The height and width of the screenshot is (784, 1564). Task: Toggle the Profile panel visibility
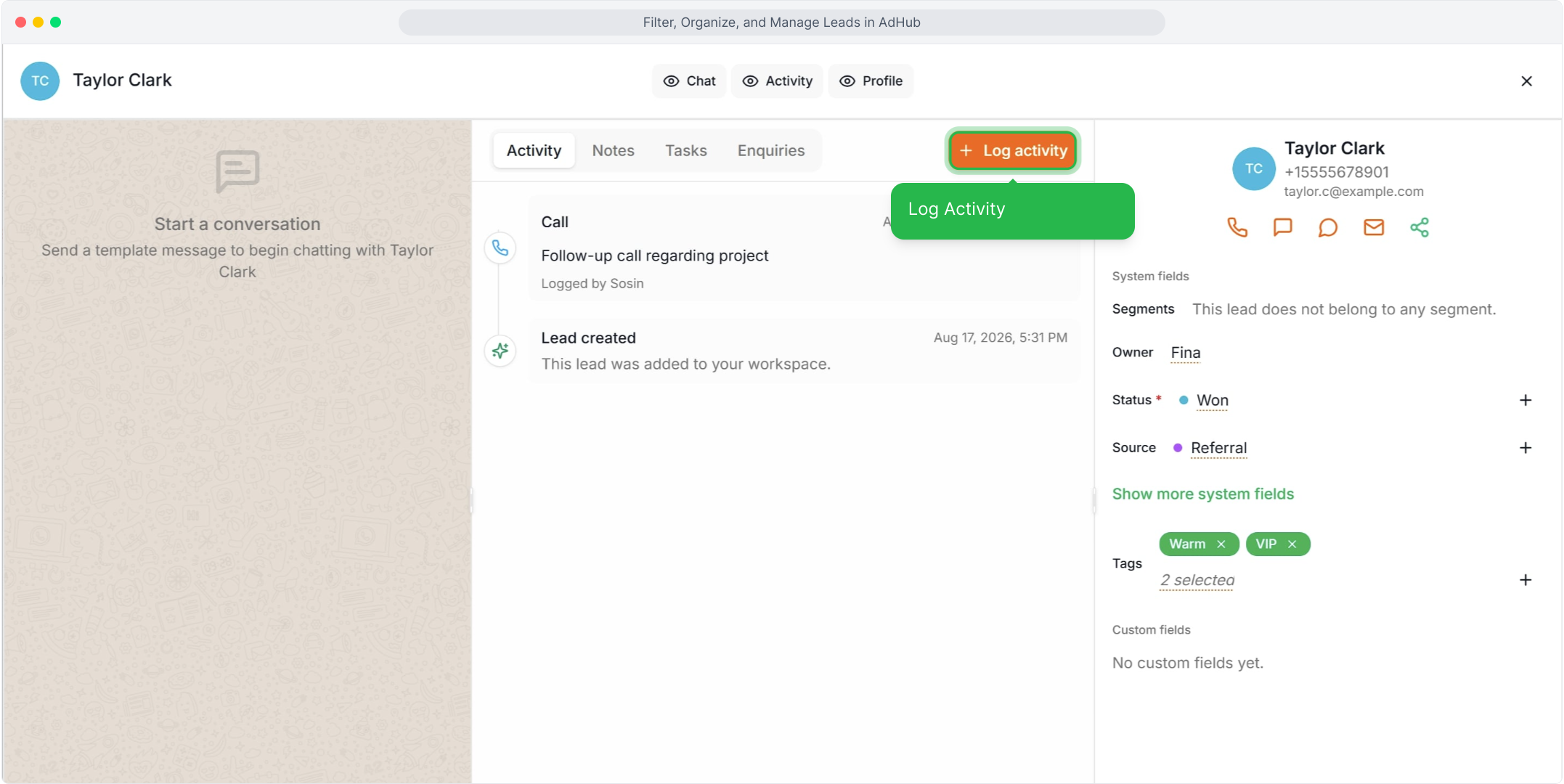point(871,81)
